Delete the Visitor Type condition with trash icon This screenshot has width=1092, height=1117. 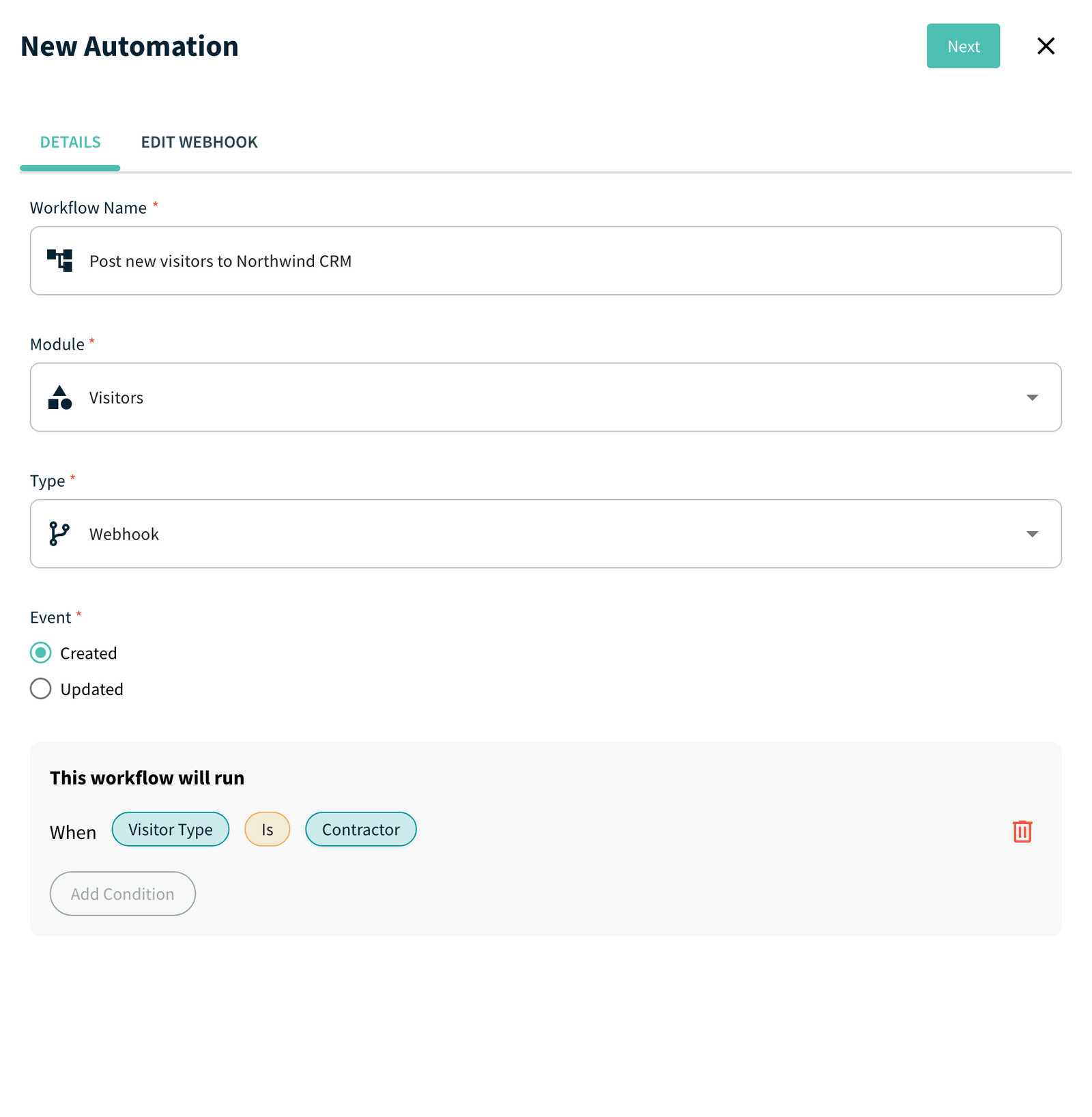[x=1022, y=831]
